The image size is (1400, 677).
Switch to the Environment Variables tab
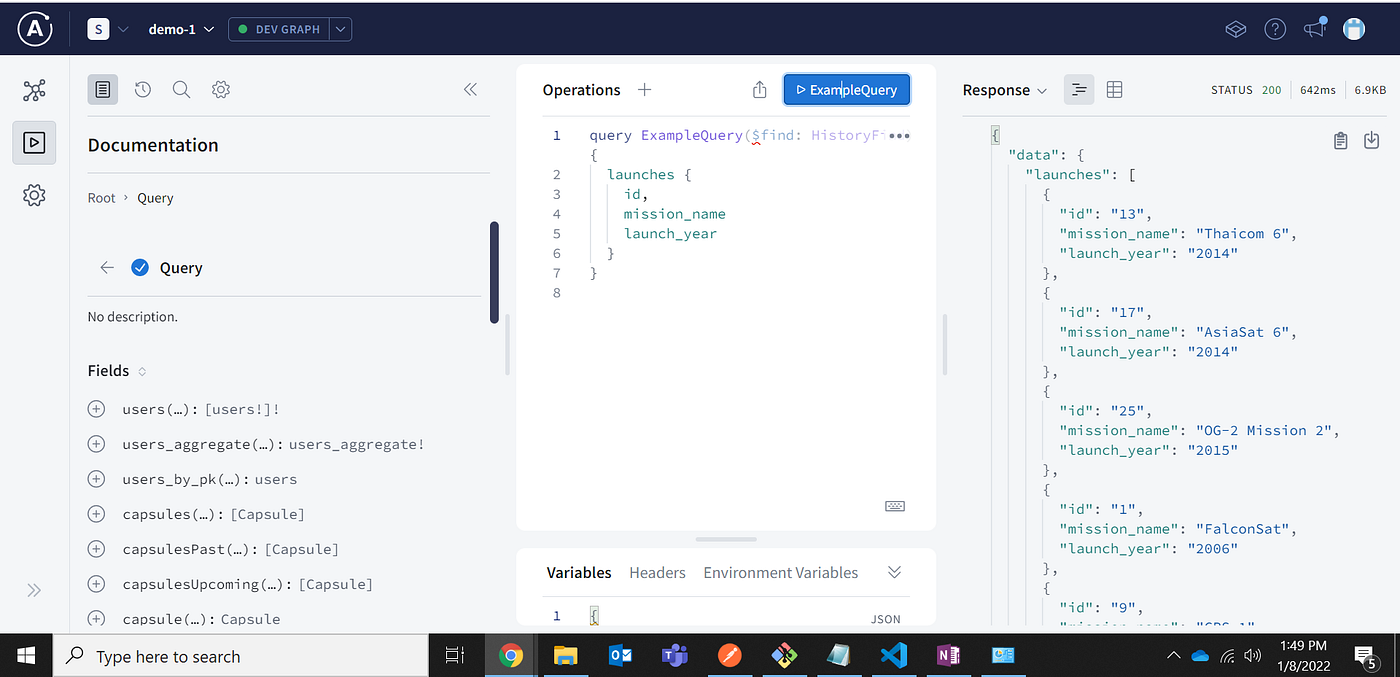tap(781, 573)
